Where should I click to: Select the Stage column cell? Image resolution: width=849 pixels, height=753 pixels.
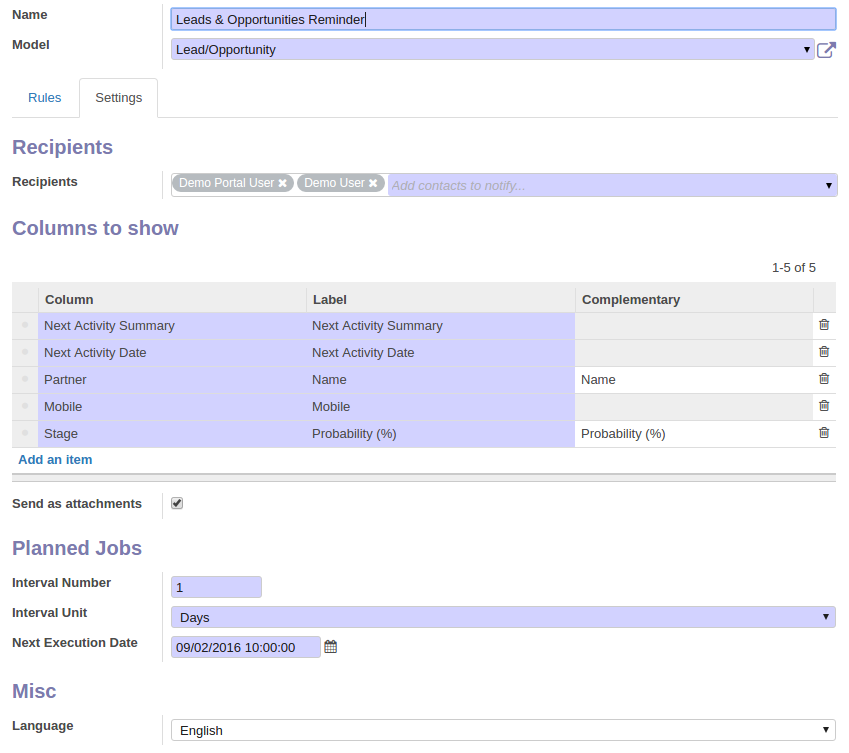pos(172,434)
